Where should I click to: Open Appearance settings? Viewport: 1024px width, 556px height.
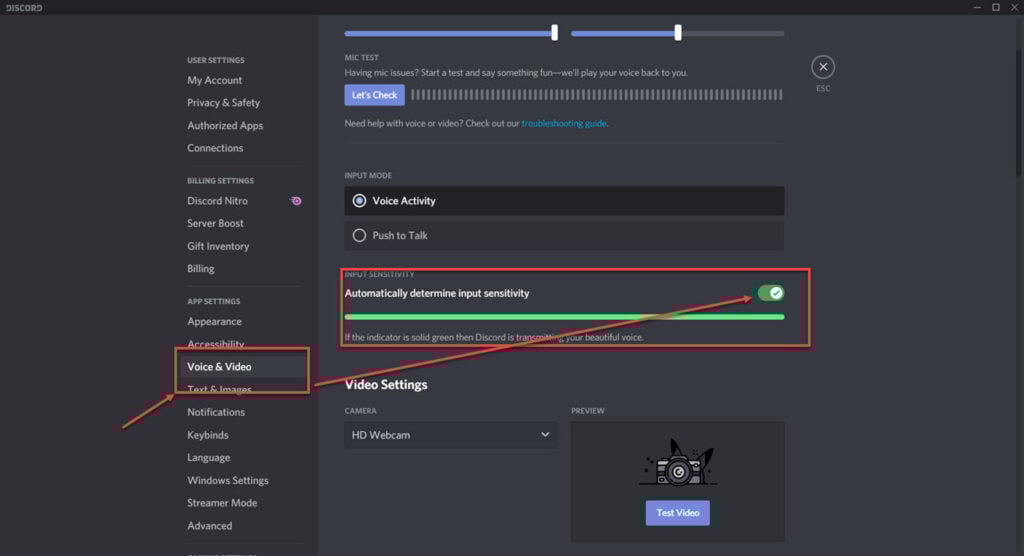(x=214, y=321)
